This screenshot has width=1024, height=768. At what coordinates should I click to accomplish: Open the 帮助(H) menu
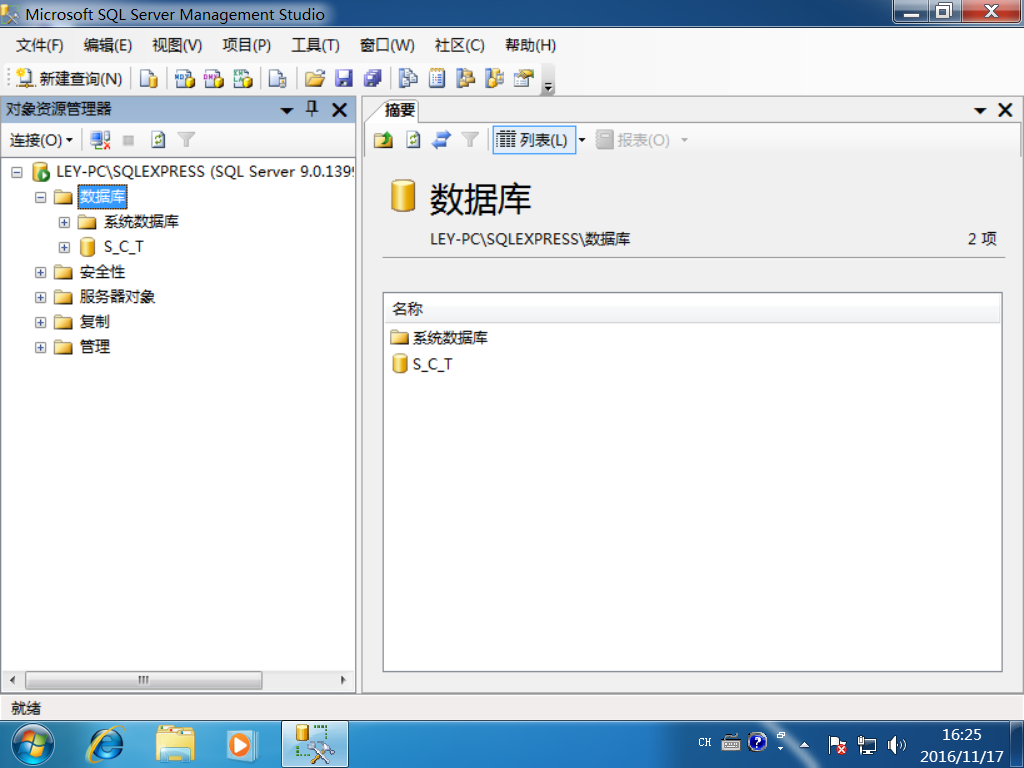530,45
